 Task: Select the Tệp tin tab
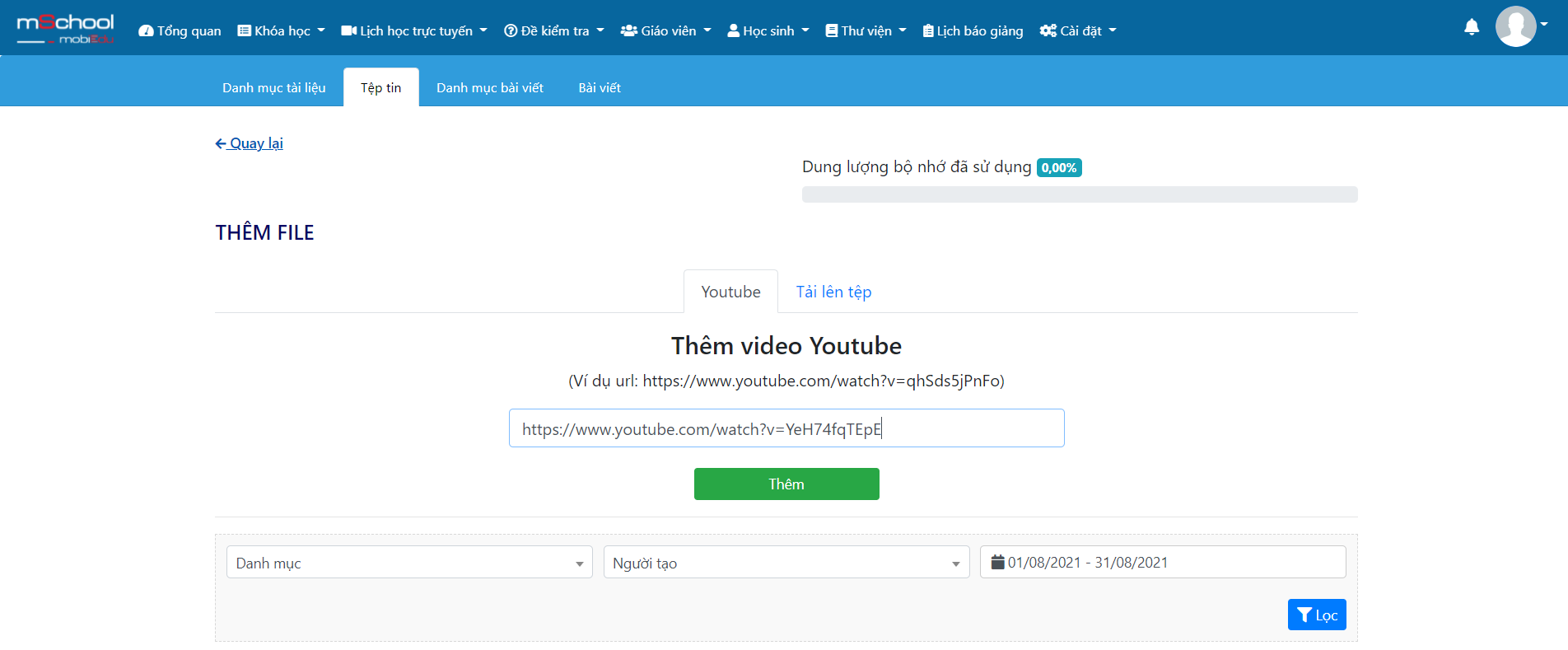click(x=380, y=87)
